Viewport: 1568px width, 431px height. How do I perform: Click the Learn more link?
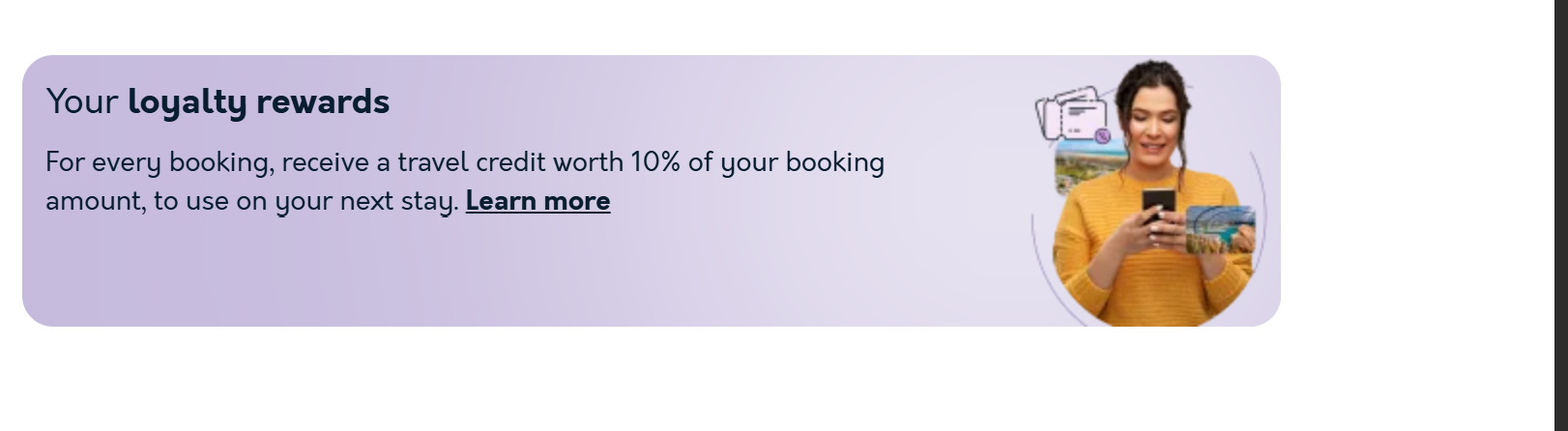(x=537, y=201)
